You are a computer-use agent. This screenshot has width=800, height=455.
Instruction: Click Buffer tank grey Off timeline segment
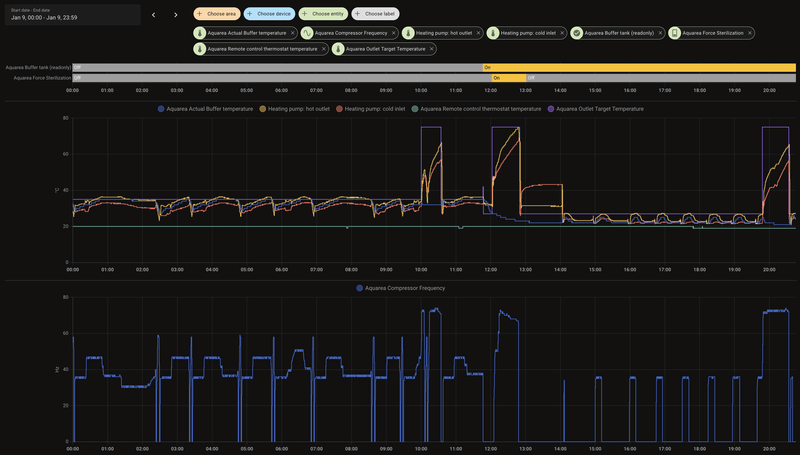click(278, 67)
